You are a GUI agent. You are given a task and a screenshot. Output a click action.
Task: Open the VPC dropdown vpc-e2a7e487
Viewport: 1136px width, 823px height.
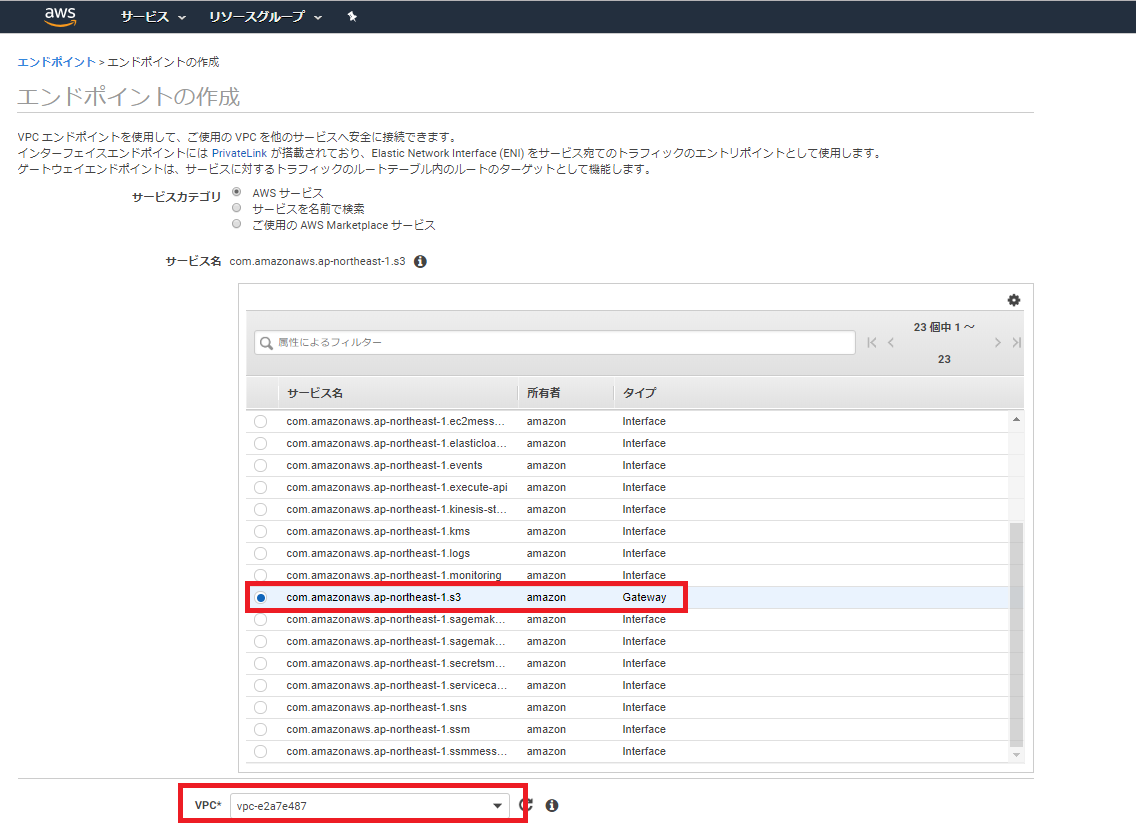coord(369,806)
